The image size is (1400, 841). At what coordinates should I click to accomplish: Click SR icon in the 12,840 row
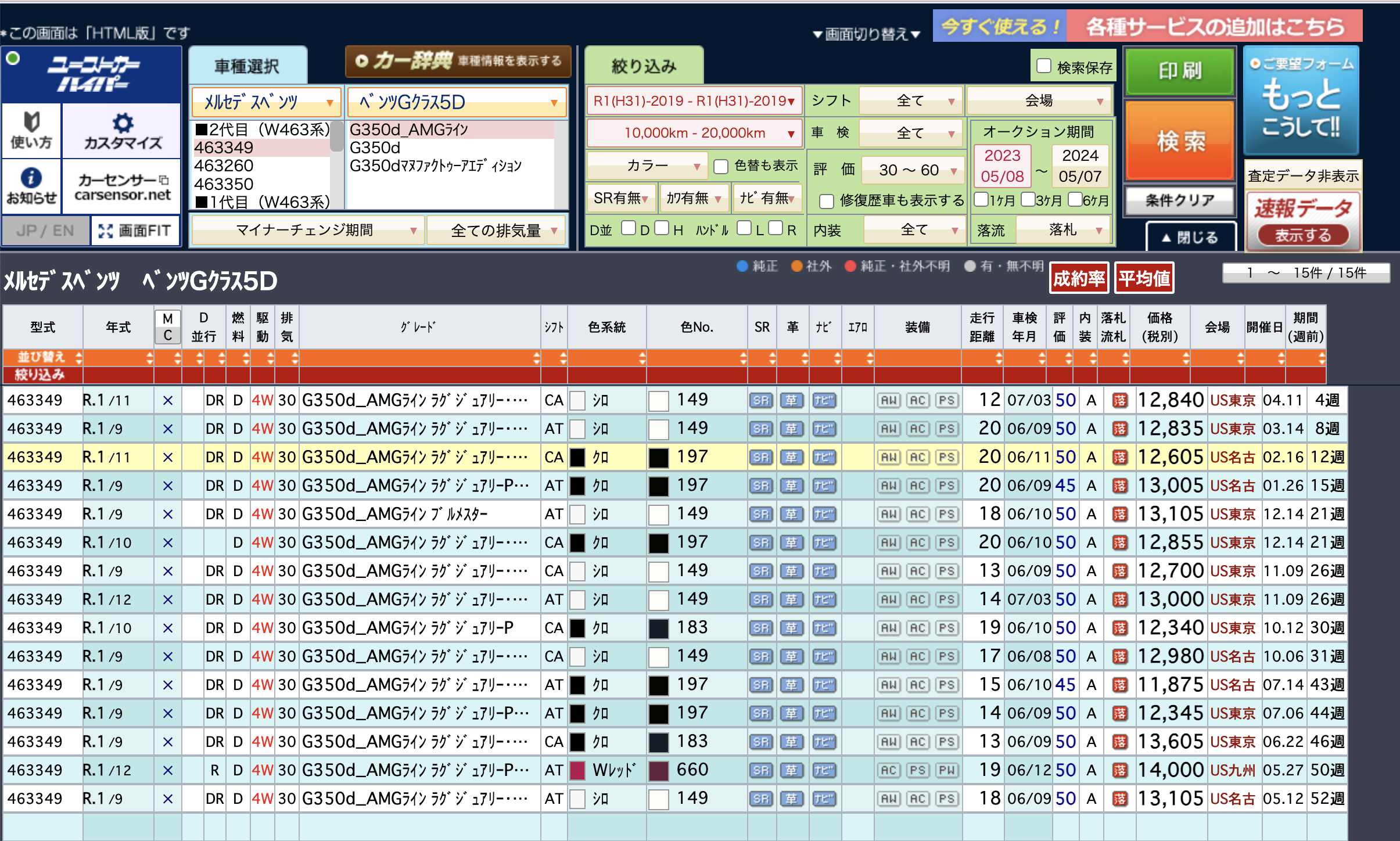coord(761,400)
